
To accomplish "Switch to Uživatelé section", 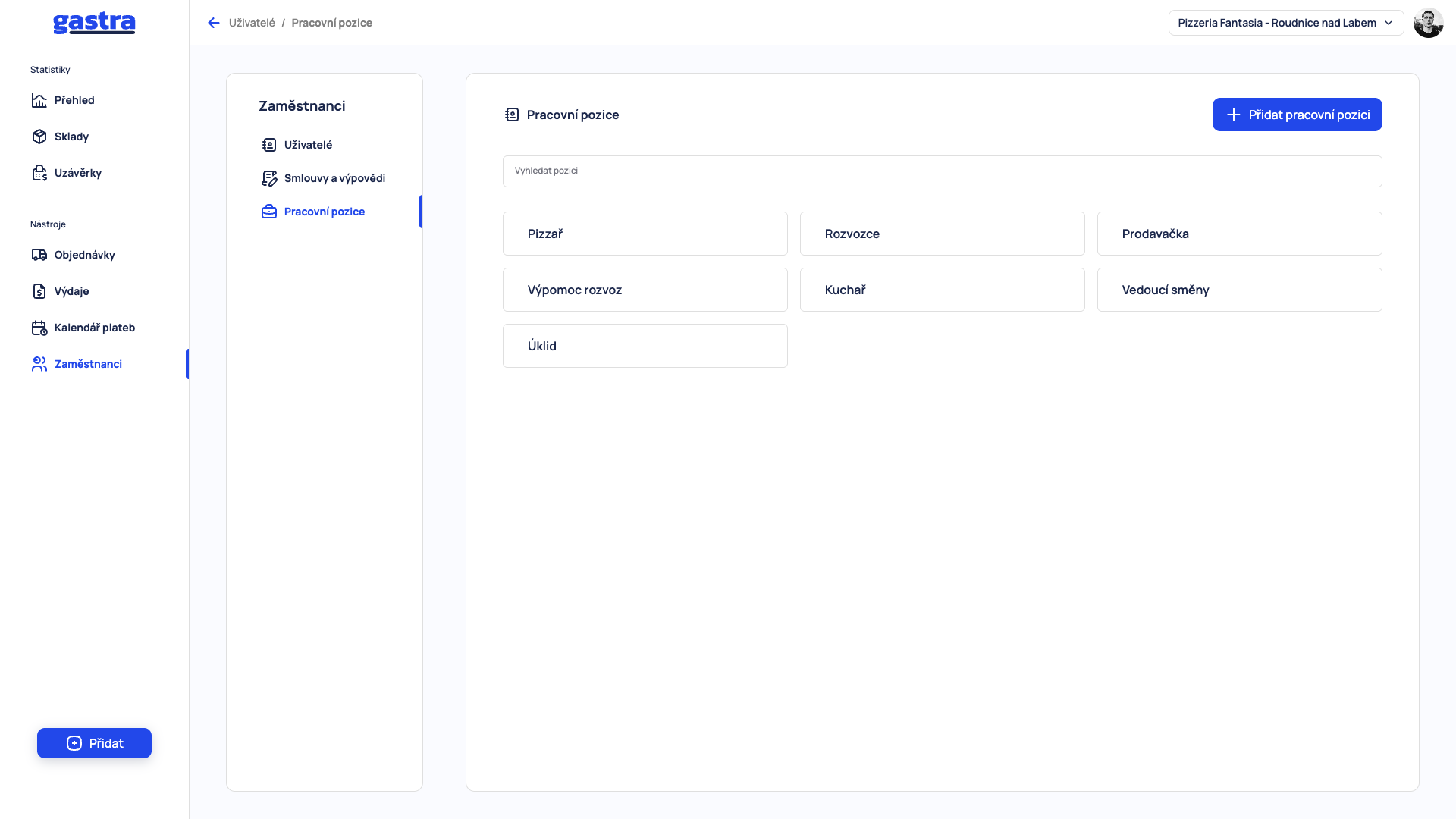I will [x=308, y=145].
